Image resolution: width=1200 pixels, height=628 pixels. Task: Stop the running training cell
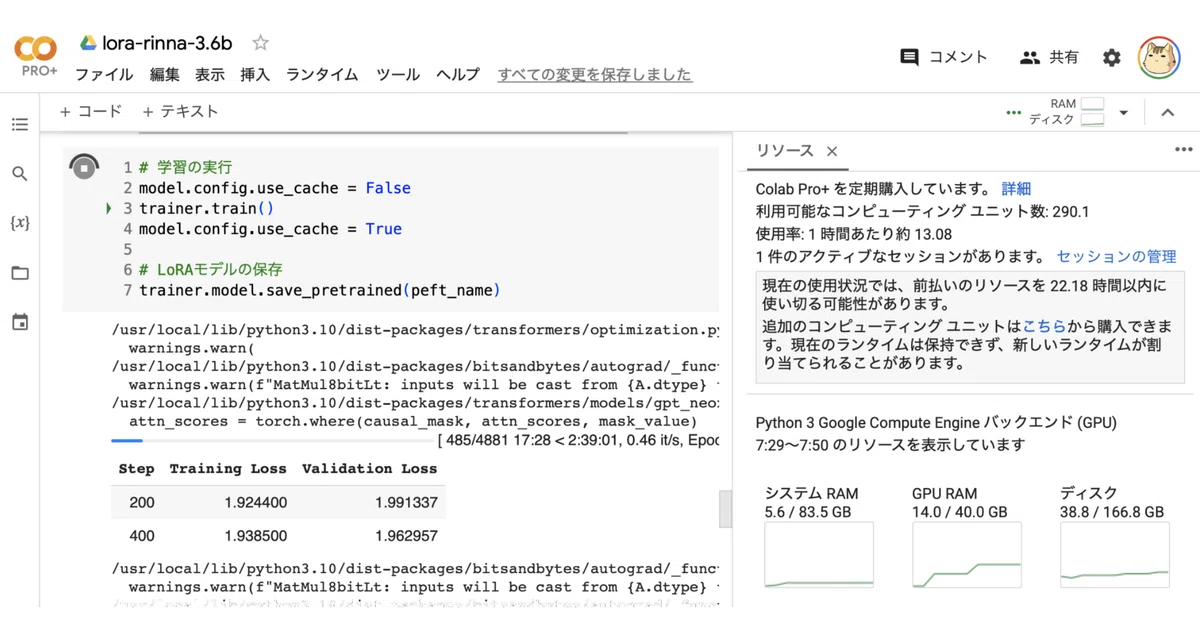[x=85, y=168]
